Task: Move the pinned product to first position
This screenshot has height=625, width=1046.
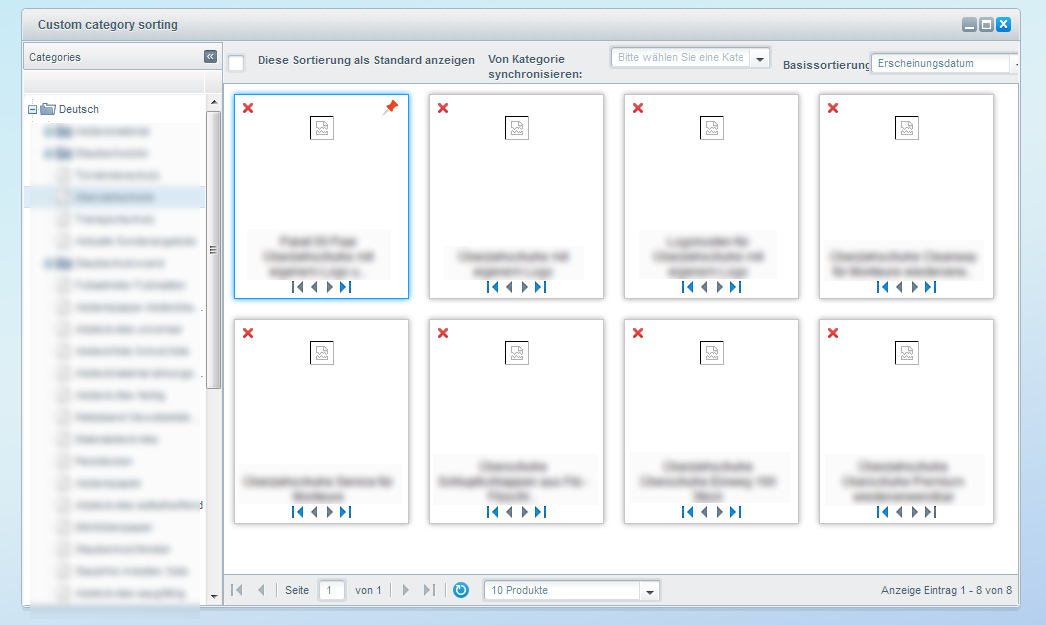Action: (x=297, y=287)
